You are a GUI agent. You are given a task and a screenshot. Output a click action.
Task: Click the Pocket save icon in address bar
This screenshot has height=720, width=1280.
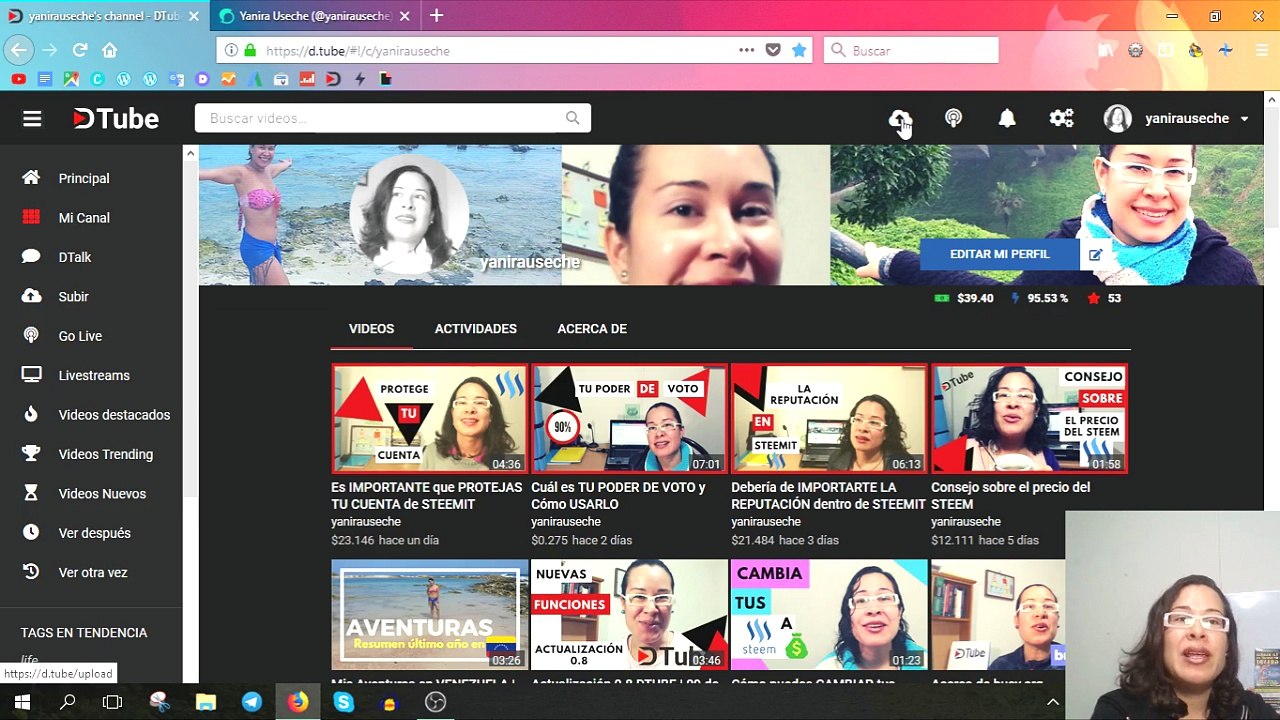click(x=773, y=51)
